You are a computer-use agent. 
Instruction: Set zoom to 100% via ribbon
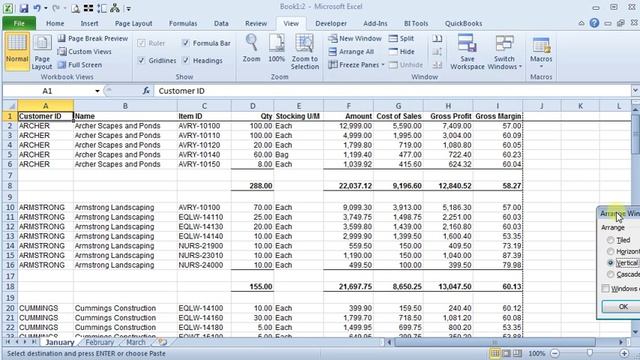(x=276, y=48)
